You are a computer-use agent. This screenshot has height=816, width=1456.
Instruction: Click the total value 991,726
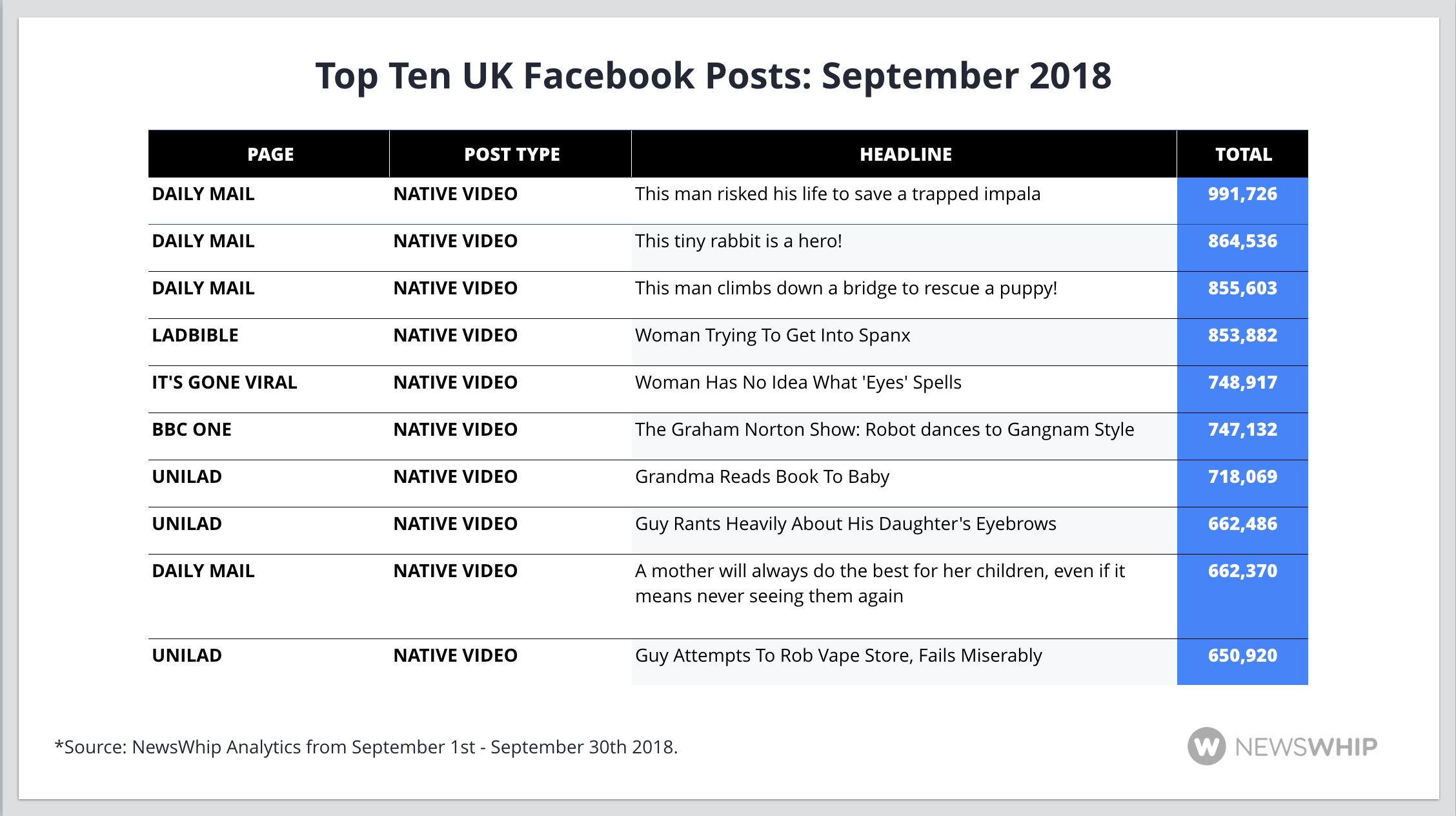tap(1242, 194)
